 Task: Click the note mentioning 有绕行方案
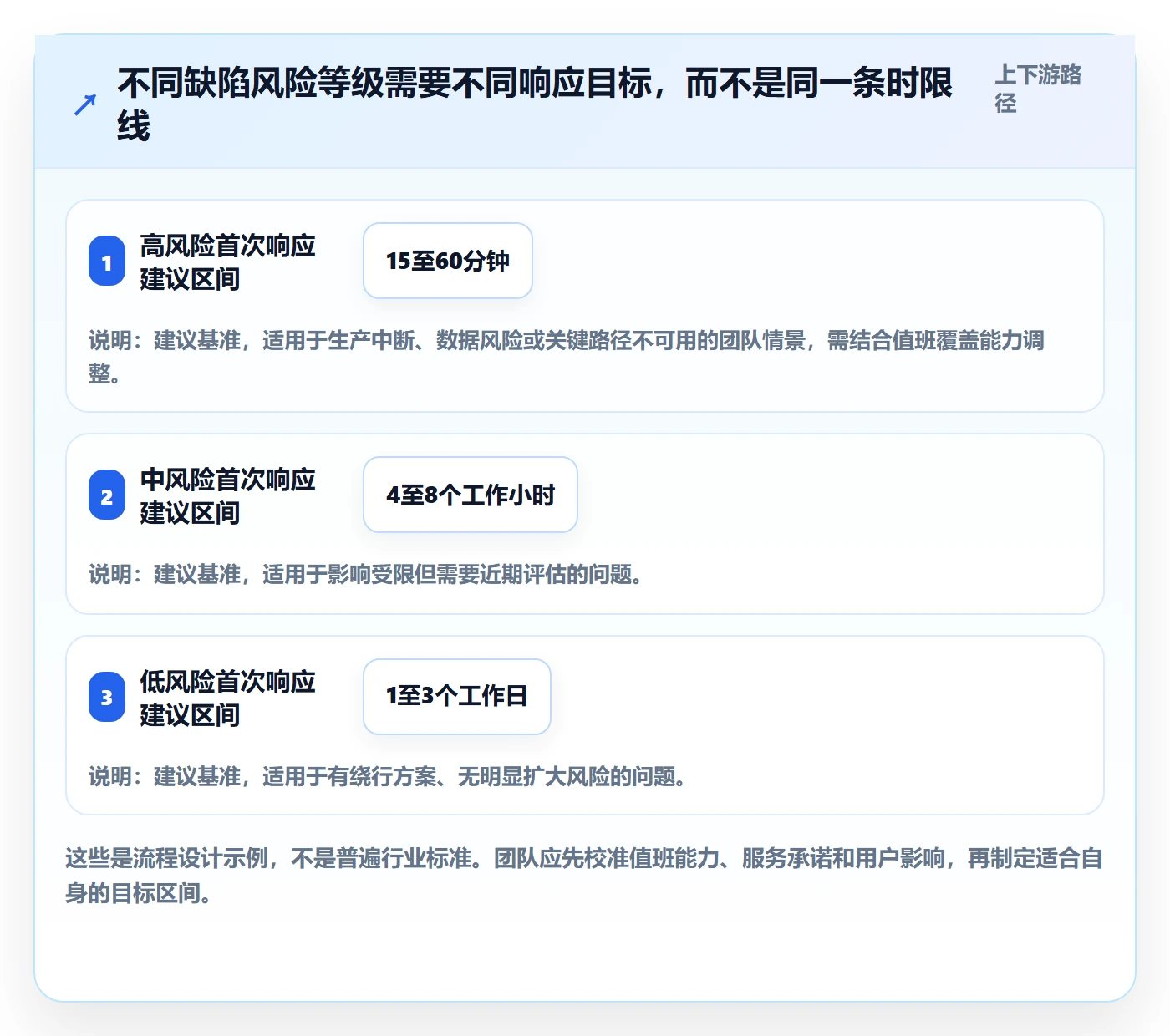(388, 777)
